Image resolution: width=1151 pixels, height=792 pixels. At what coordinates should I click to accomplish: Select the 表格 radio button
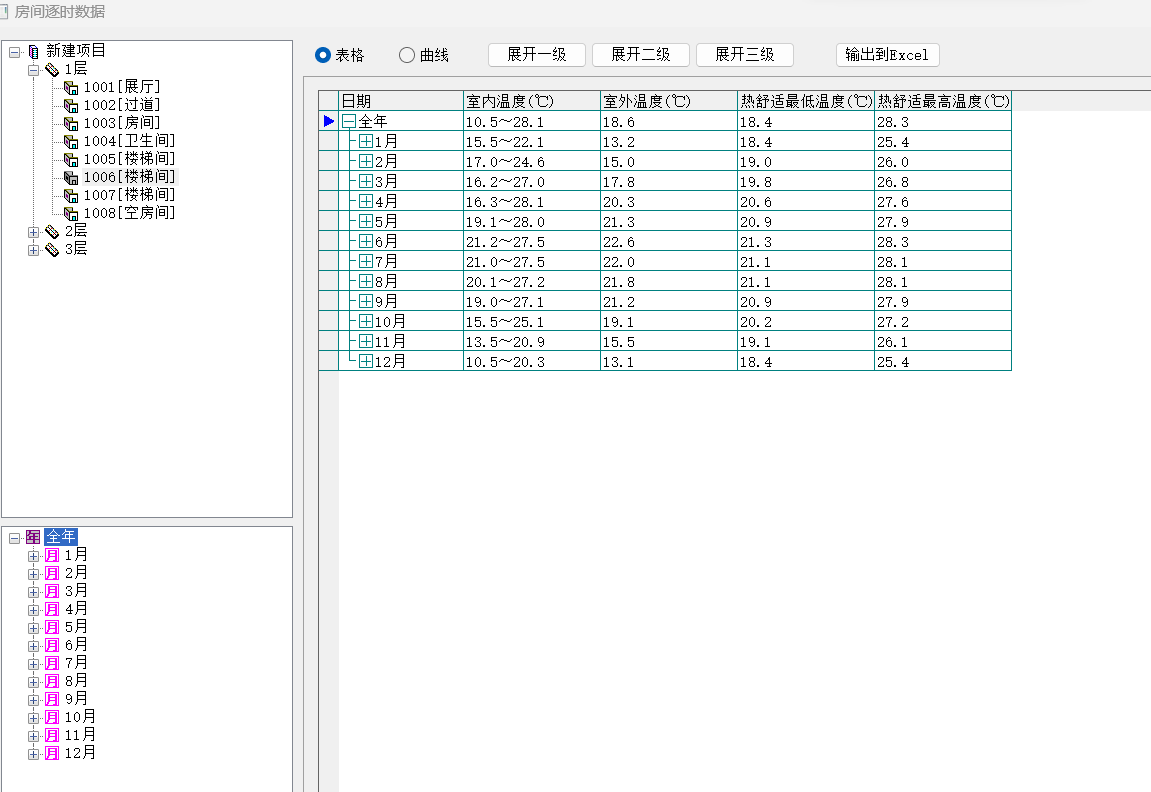(x=323, y=55)
